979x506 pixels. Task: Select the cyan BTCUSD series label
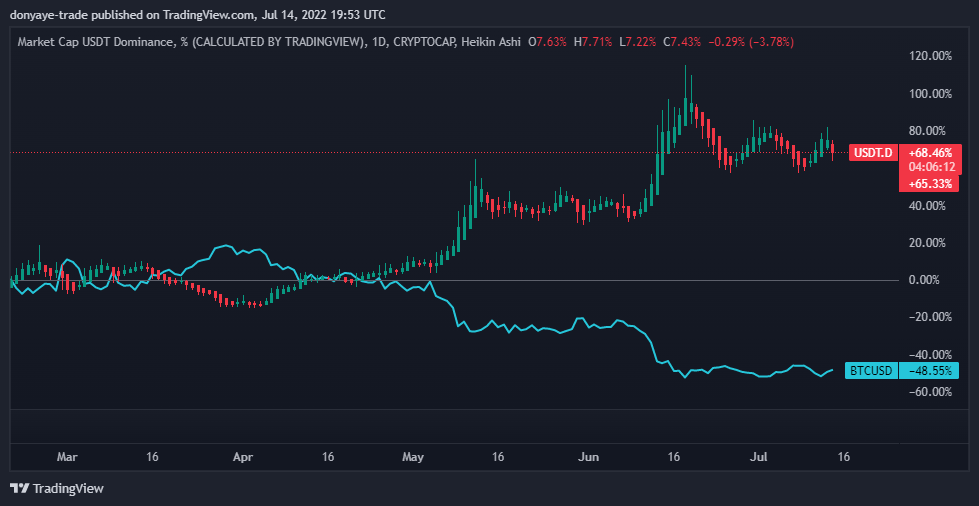coord(871,370)
